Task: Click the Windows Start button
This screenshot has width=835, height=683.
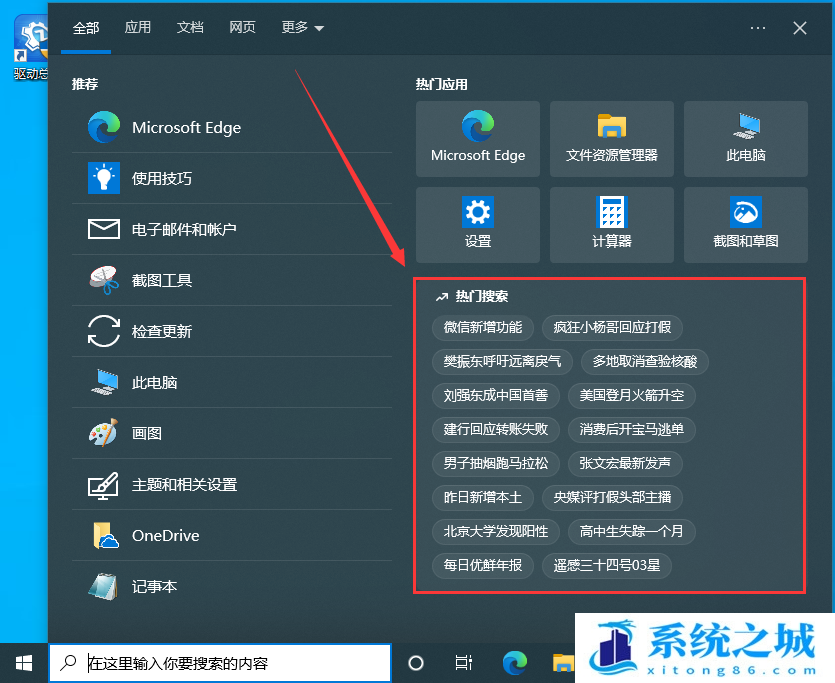Action: pos(24,663)
